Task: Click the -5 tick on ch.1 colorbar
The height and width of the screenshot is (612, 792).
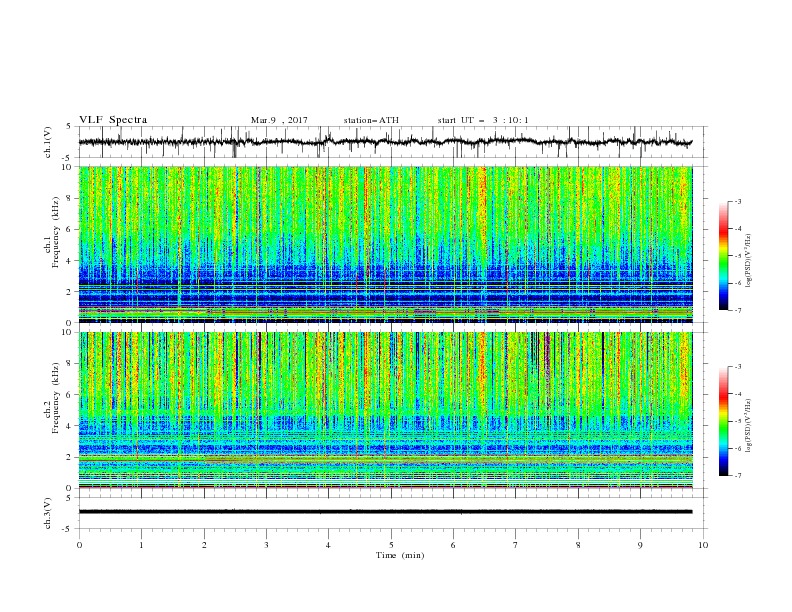Action: (738, 256)
